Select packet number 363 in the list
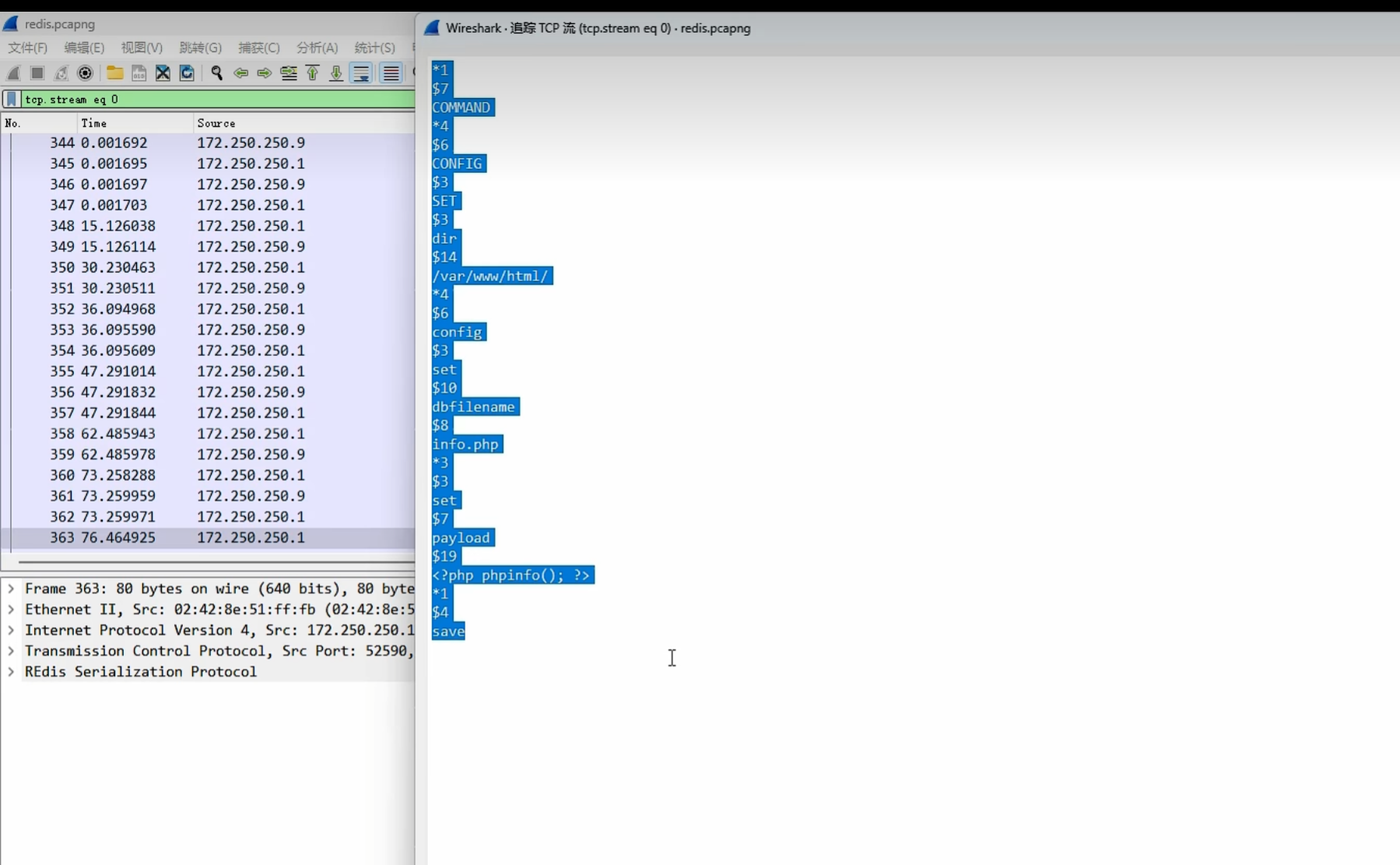Image resolution: width=1400 pixels, height=865 pixels. pyautogui.click(x=208, y=537)
